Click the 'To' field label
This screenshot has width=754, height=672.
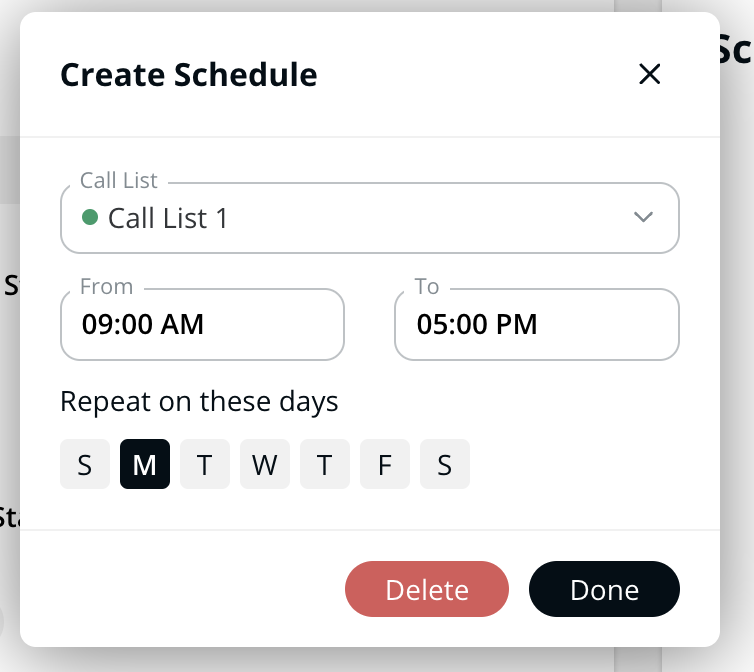[x=427, y=287]
